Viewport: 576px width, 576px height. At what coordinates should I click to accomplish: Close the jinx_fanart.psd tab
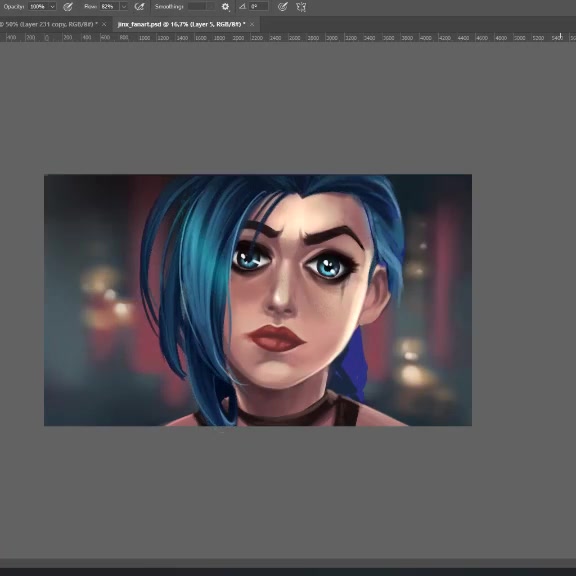(x=252, y=24)
